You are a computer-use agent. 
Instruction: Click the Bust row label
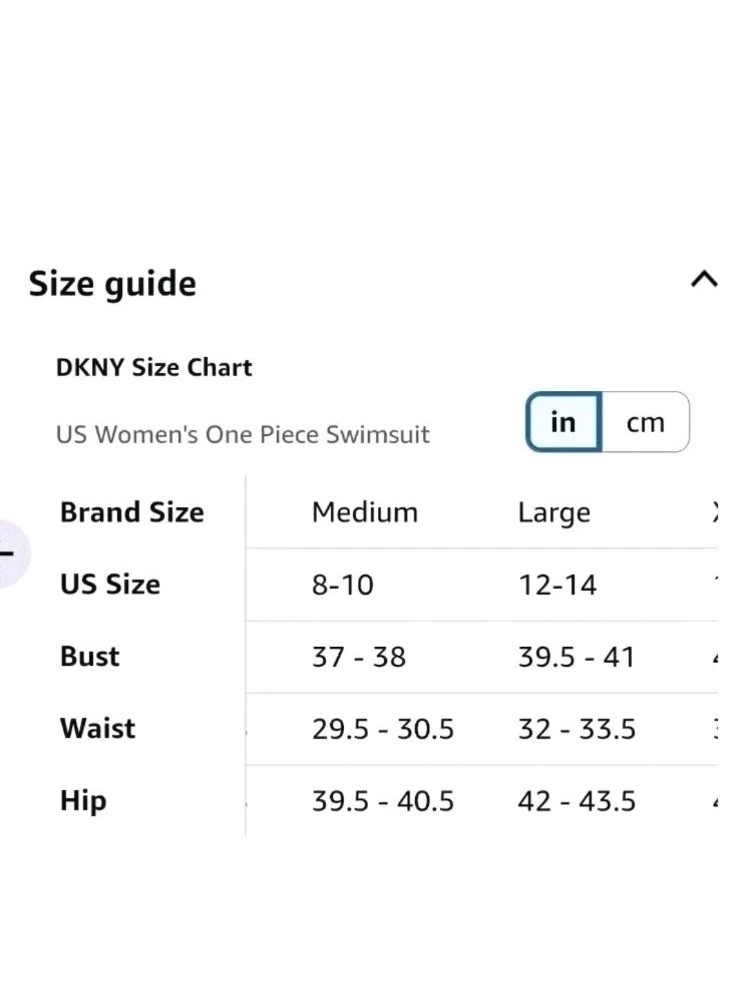pyautogui.click(x=90, y=656)
